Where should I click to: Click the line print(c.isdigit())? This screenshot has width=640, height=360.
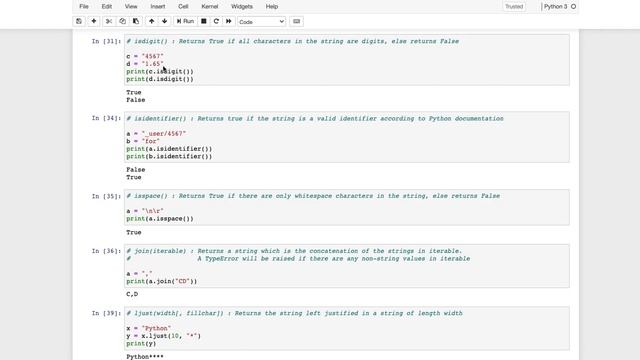[160, 71]
